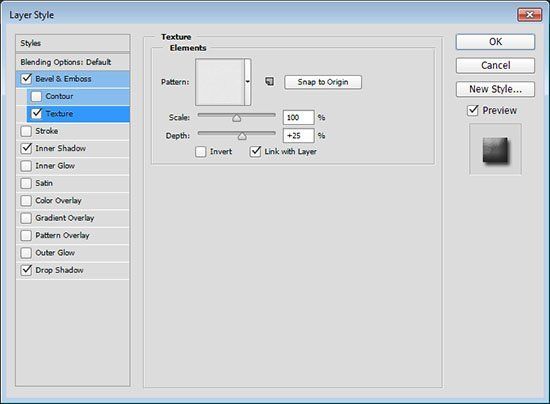Click Snap to Origin button
This screenshot has width=550, height=404.
pos(323,82)
